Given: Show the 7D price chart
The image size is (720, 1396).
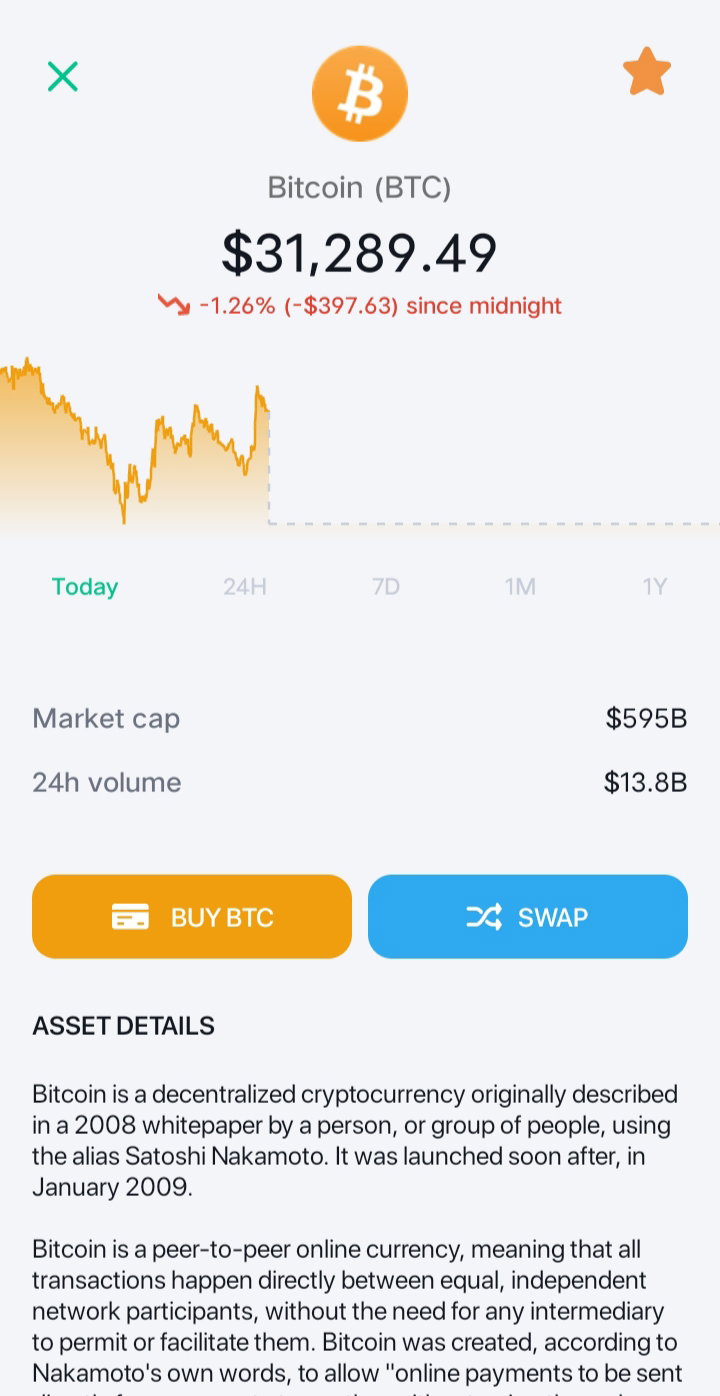Looking at the screenshot, I should pos(386,587).
